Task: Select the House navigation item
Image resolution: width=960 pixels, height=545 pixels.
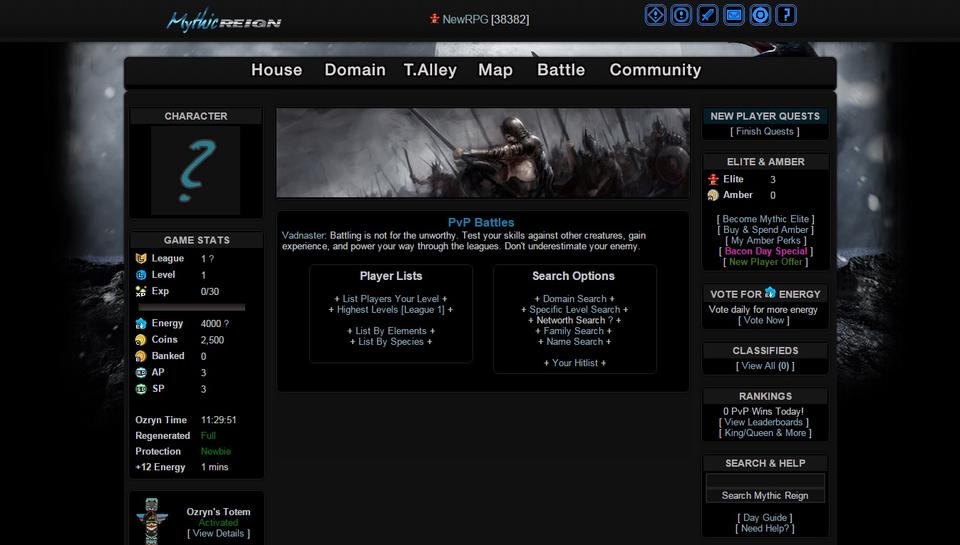Action: click(x=276, y=70)
